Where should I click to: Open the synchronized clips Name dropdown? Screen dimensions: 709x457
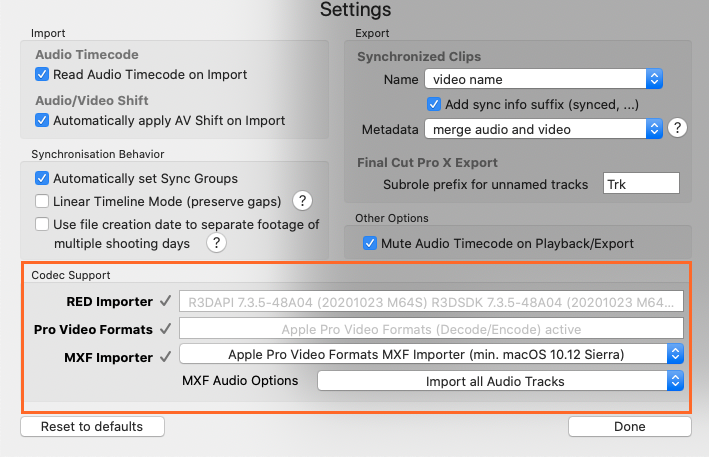[543, 78]
